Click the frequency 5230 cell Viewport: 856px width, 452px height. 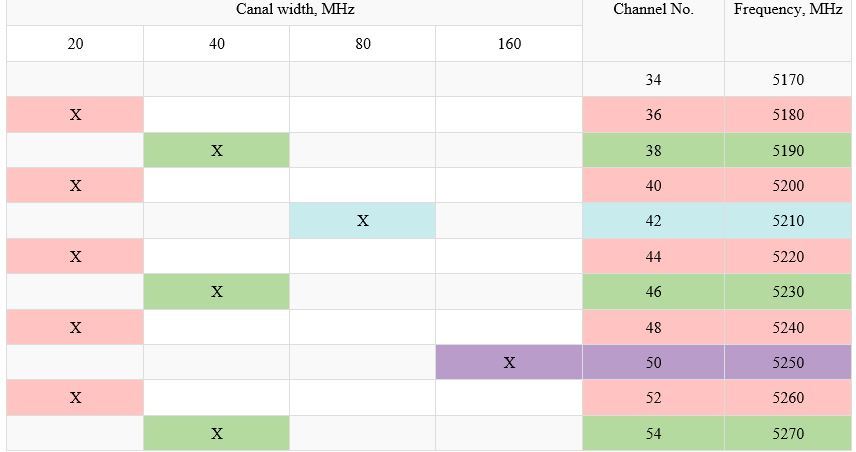[x=788, y=292]
